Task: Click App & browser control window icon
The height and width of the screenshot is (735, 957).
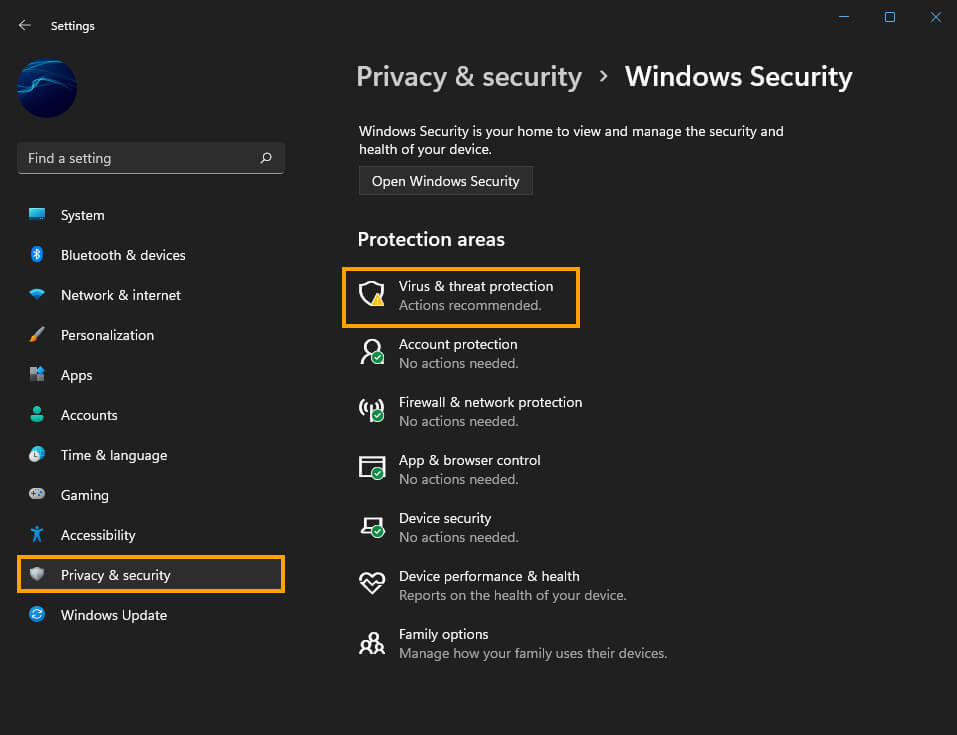Action: pyautogui.click(x=371, y=468)
